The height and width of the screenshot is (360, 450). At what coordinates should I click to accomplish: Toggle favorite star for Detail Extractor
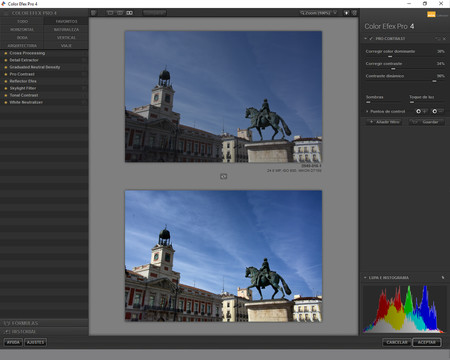[6, 60]
